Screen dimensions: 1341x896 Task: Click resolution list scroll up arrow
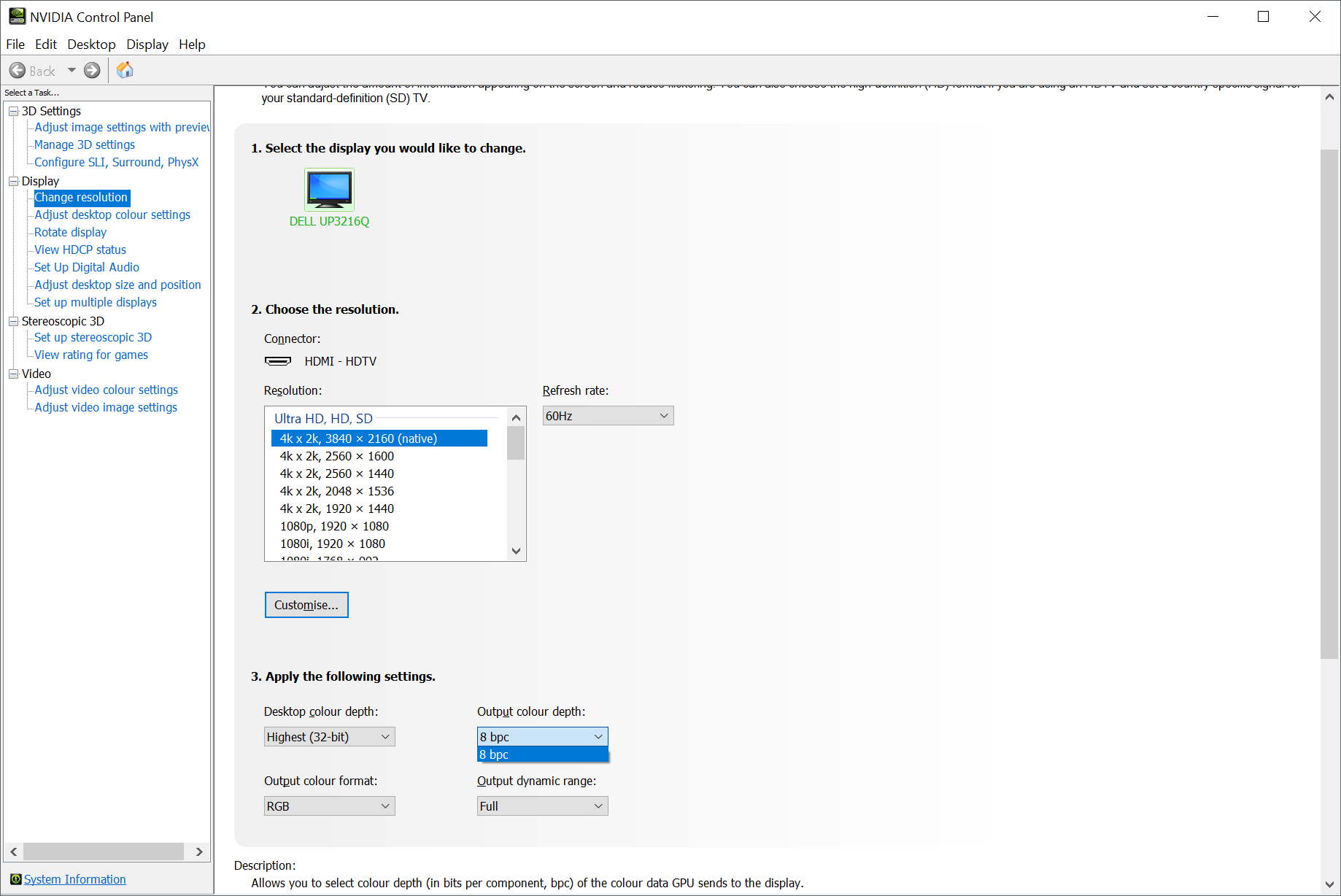click(x=516, y=417)
